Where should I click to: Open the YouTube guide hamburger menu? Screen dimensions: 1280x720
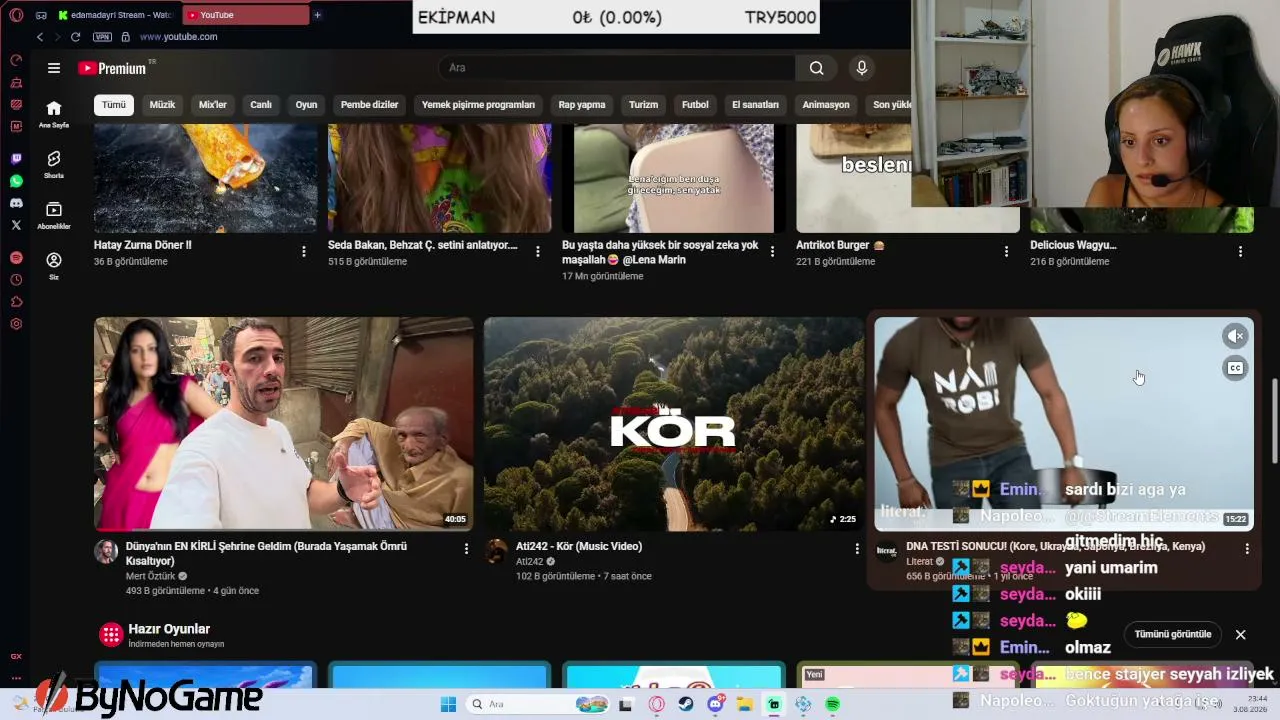click(x=54, y=68)
